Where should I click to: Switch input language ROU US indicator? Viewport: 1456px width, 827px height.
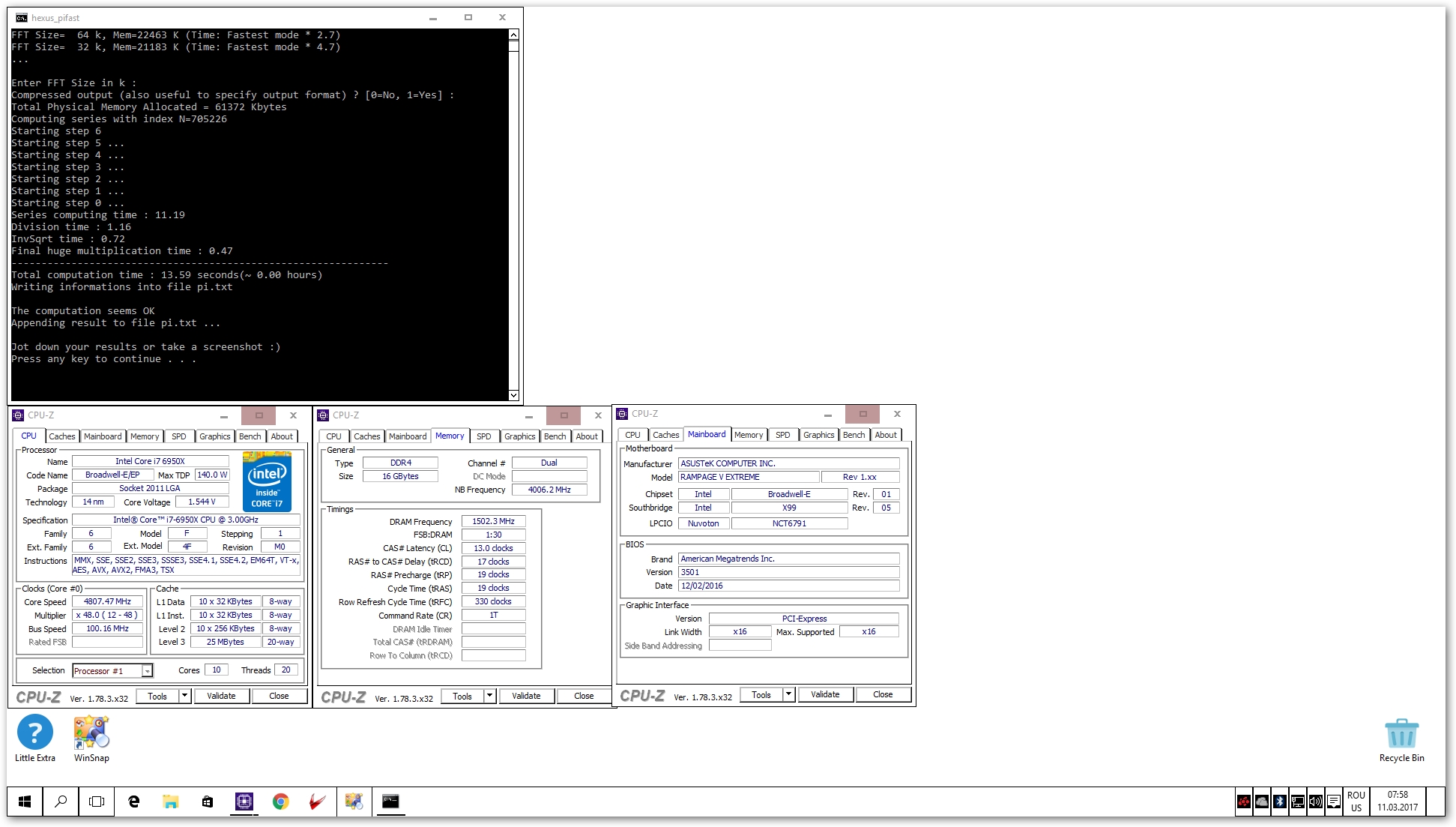tap(1356, 802)
